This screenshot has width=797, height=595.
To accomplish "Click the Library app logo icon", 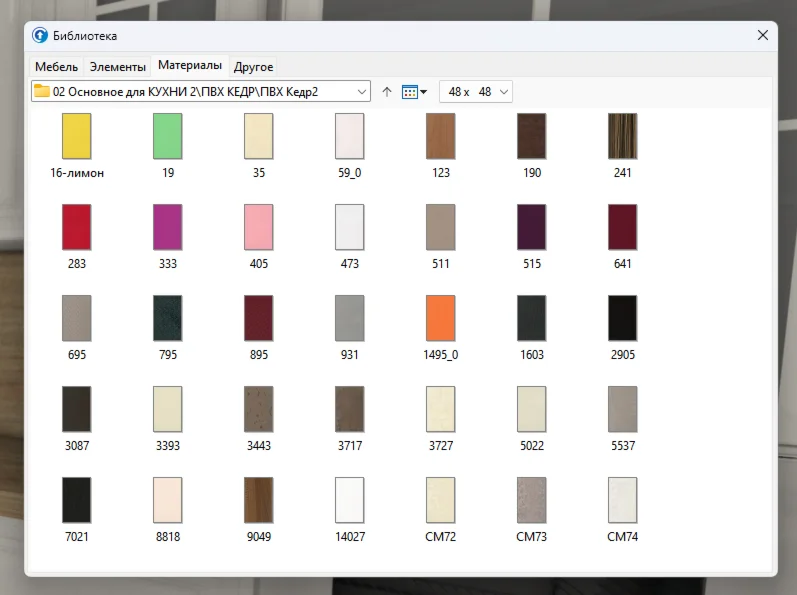I will (40, 36).
